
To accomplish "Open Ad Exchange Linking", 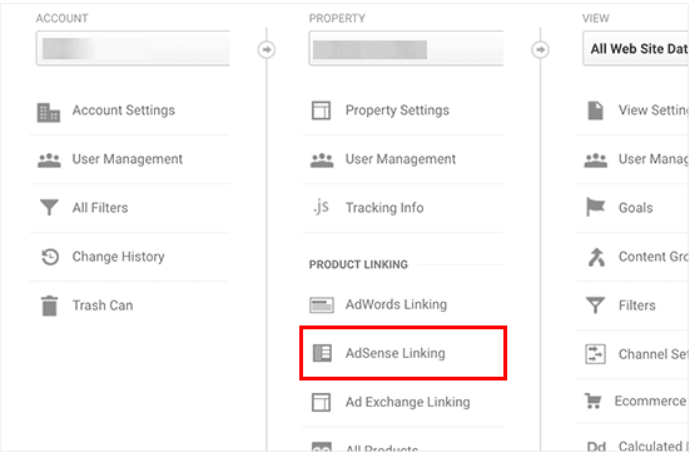I will click(407, 402).
